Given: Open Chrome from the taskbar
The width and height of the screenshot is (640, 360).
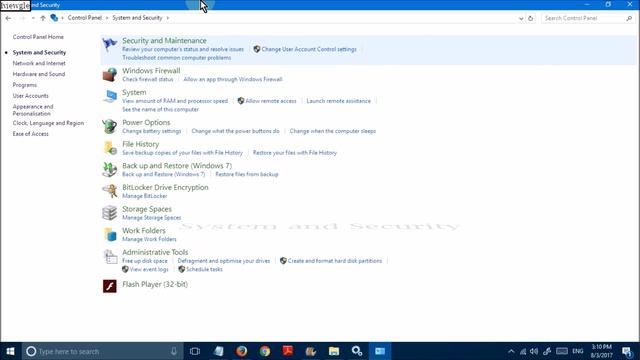Looking at the screenshot, I should click(265, 351).
